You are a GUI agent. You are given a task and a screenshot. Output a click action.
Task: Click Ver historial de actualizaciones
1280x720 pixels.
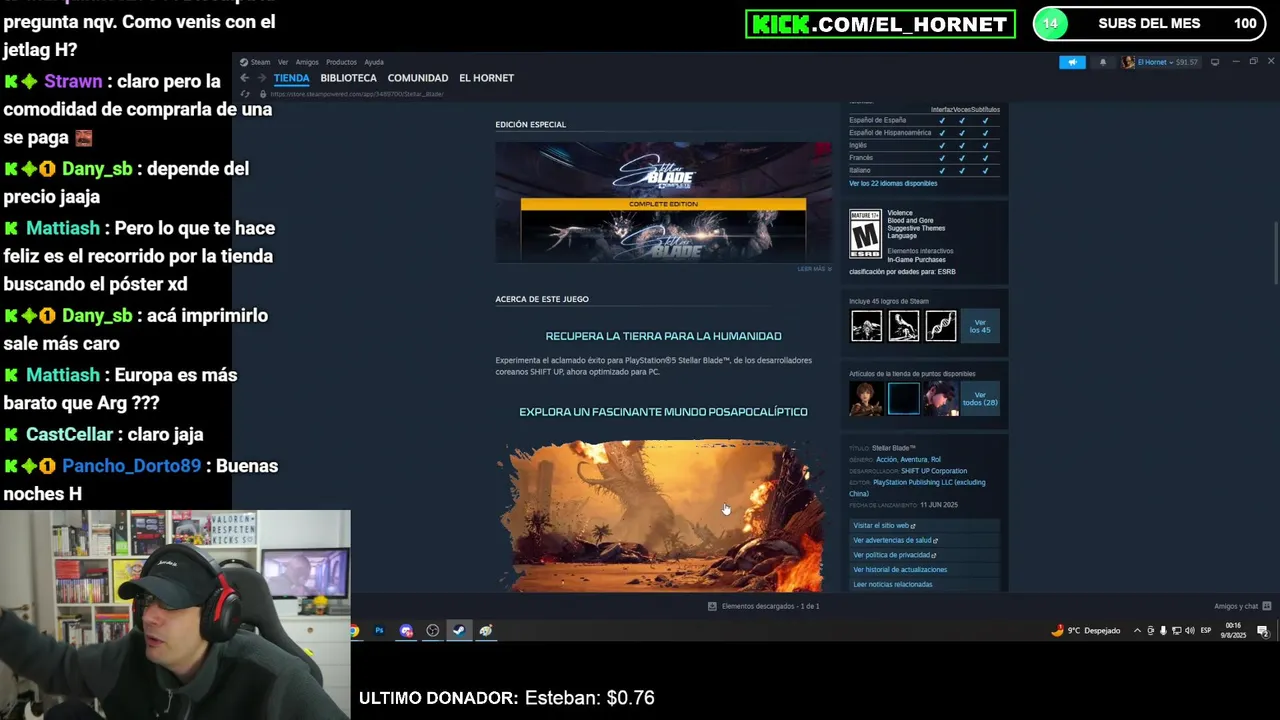click(925, 570)
